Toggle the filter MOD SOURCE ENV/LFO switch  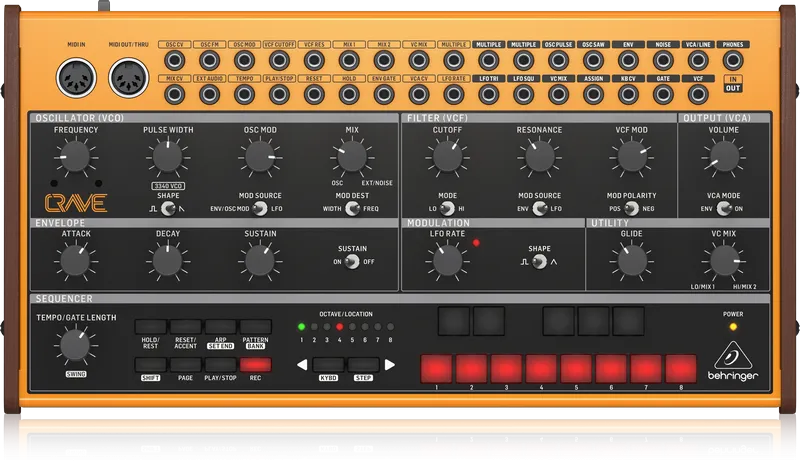click(540, 209)
